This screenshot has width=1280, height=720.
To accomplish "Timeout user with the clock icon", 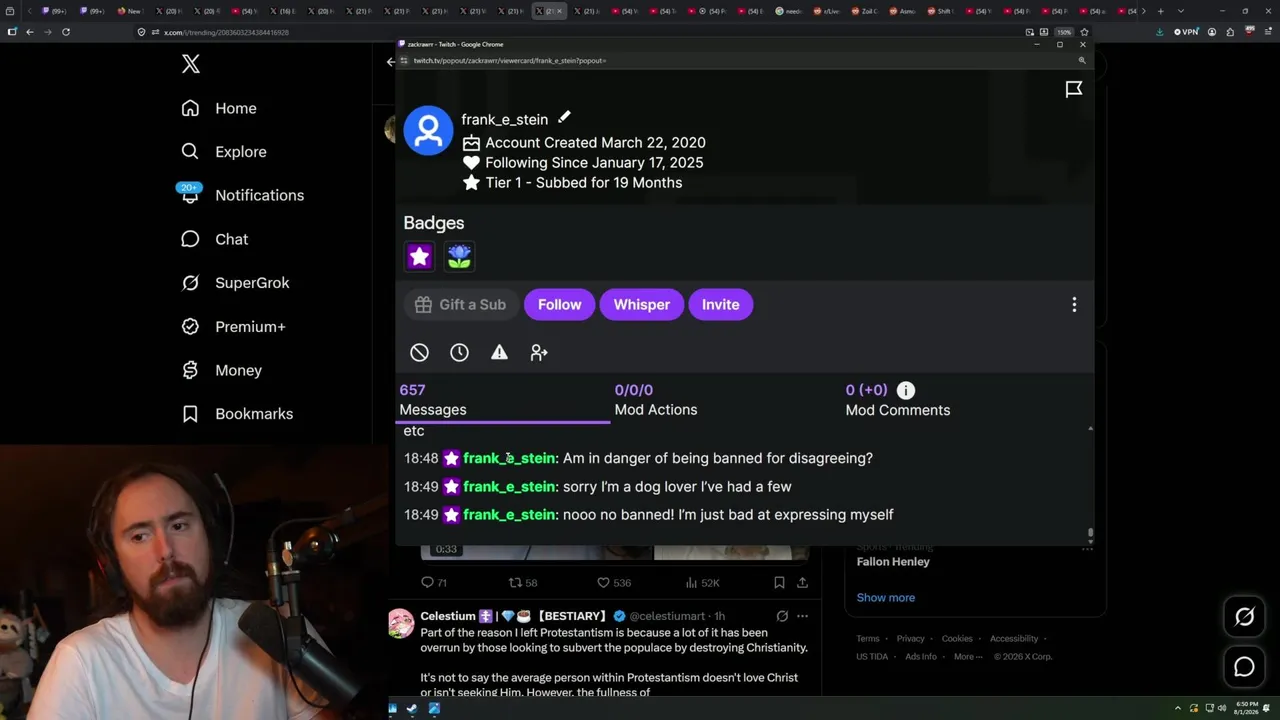I will [459, 352].
